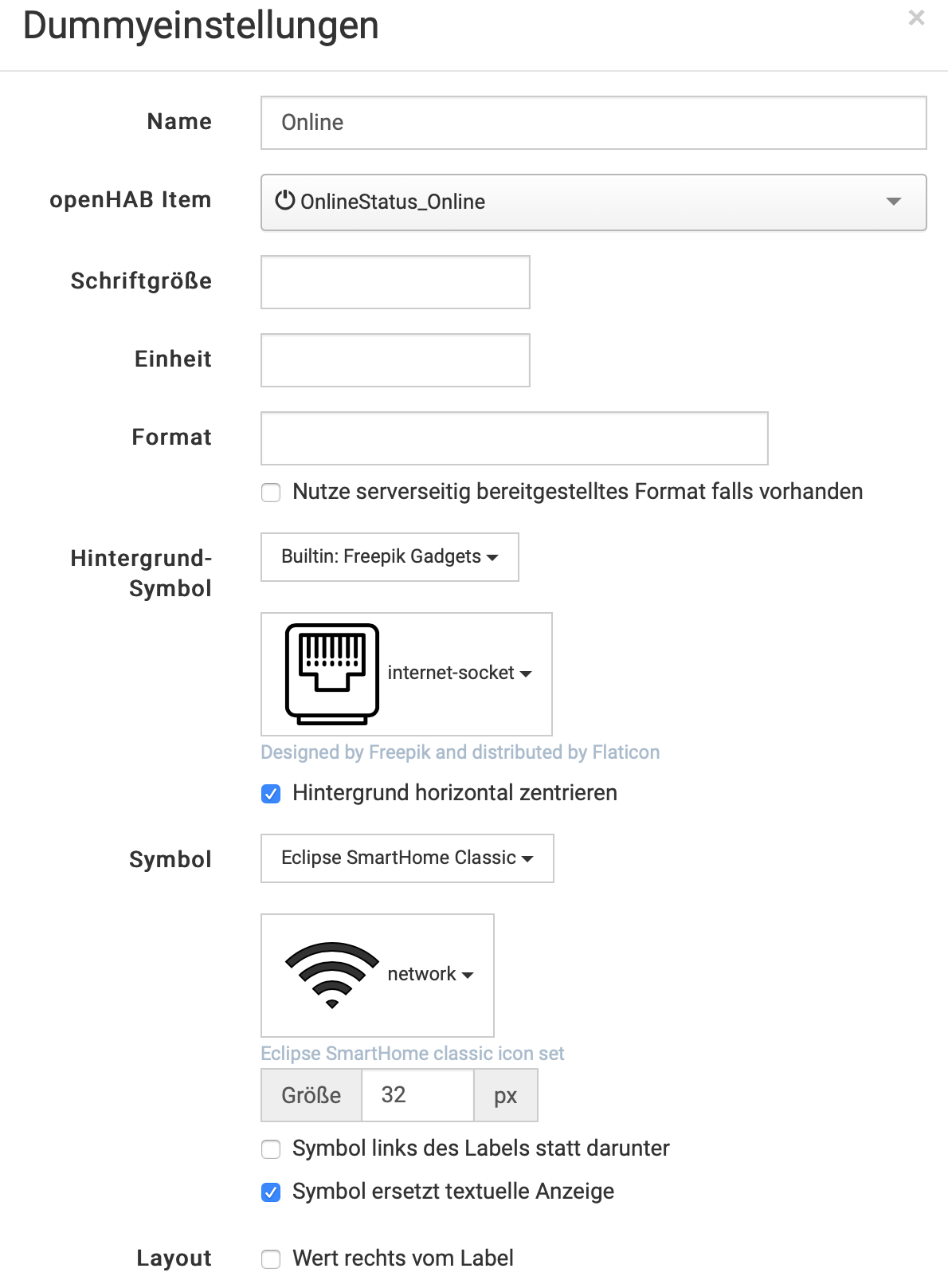The image size is (948, 1288).
Task: Toggle Symbol links des Labels checkbox
Action: [x=272, y=1149]
